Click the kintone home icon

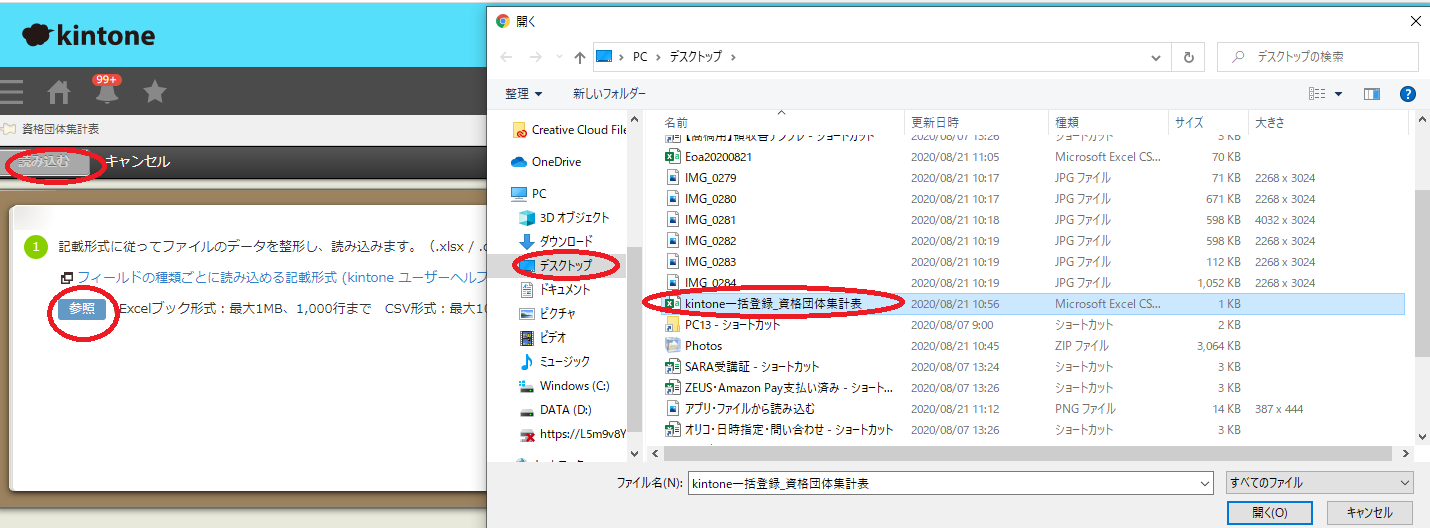coord(59,93)
